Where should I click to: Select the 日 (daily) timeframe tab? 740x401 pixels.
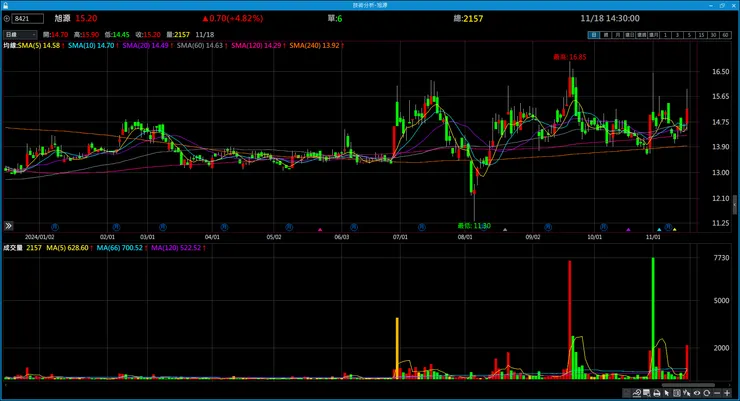594,35
